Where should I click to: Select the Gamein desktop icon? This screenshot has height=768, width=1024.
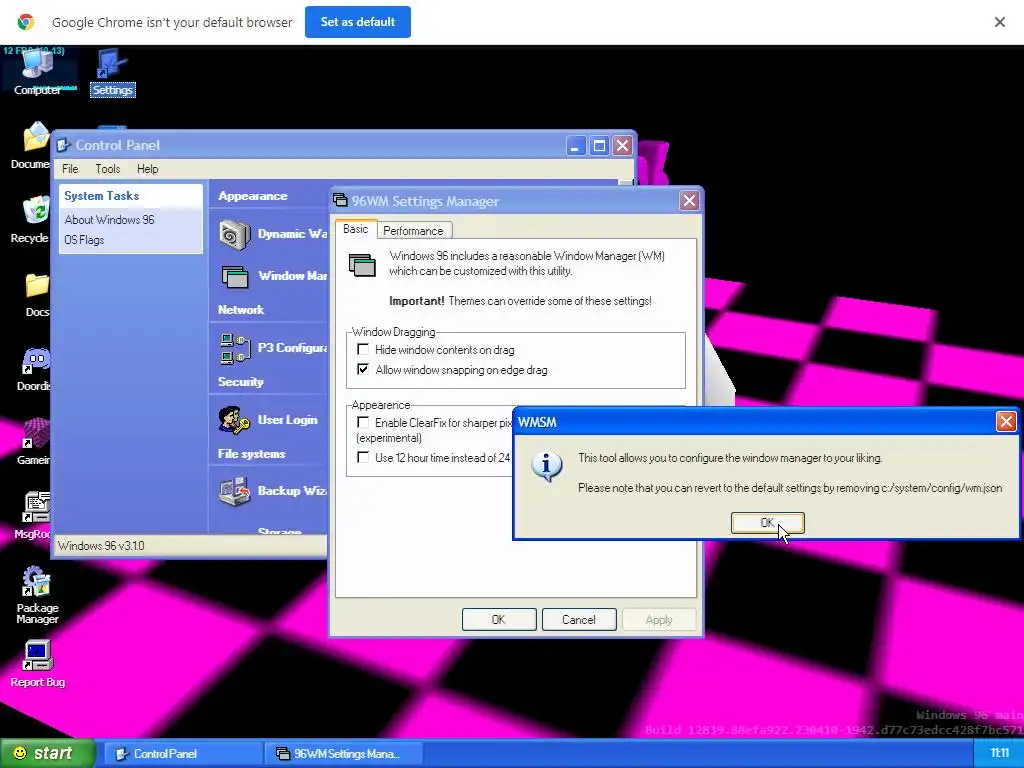34,442
